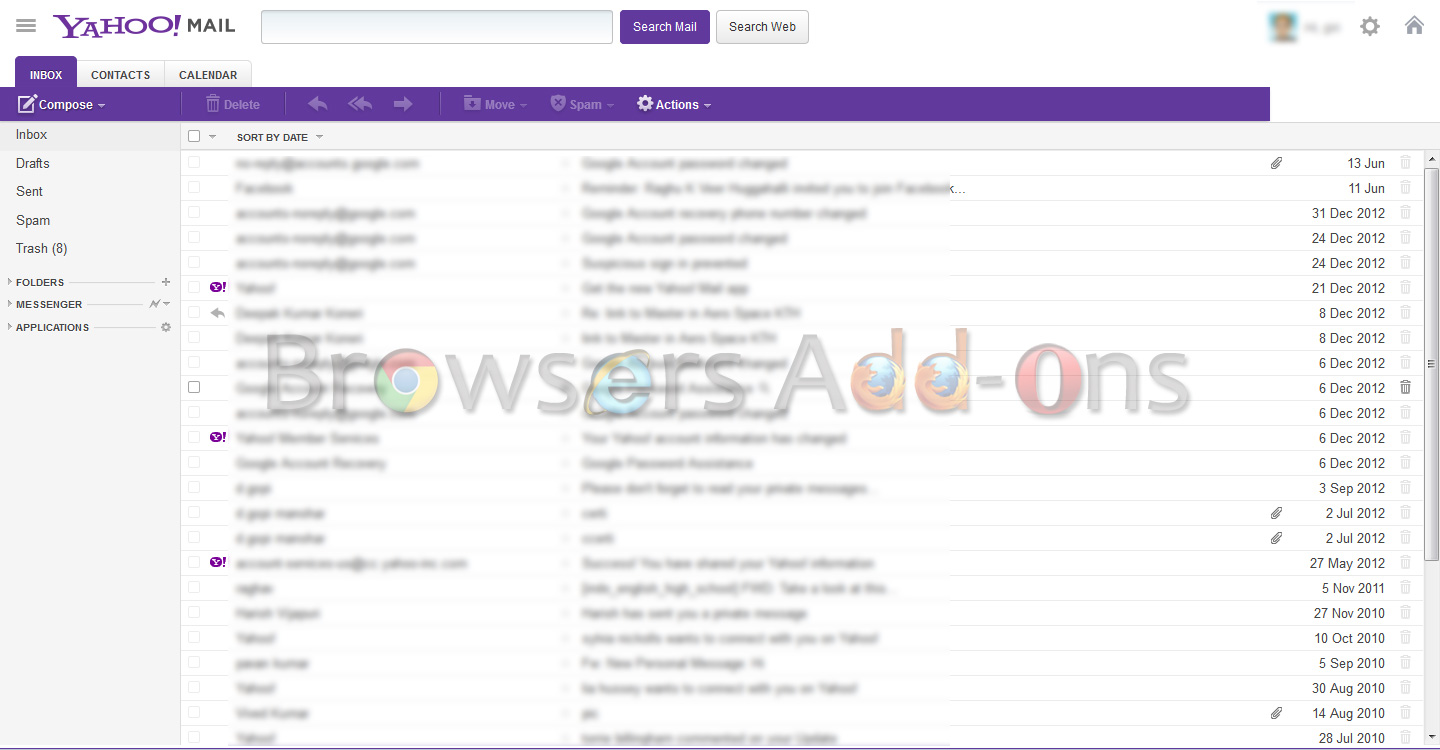Select the 11 Jun email checkbox

(194, 187)
